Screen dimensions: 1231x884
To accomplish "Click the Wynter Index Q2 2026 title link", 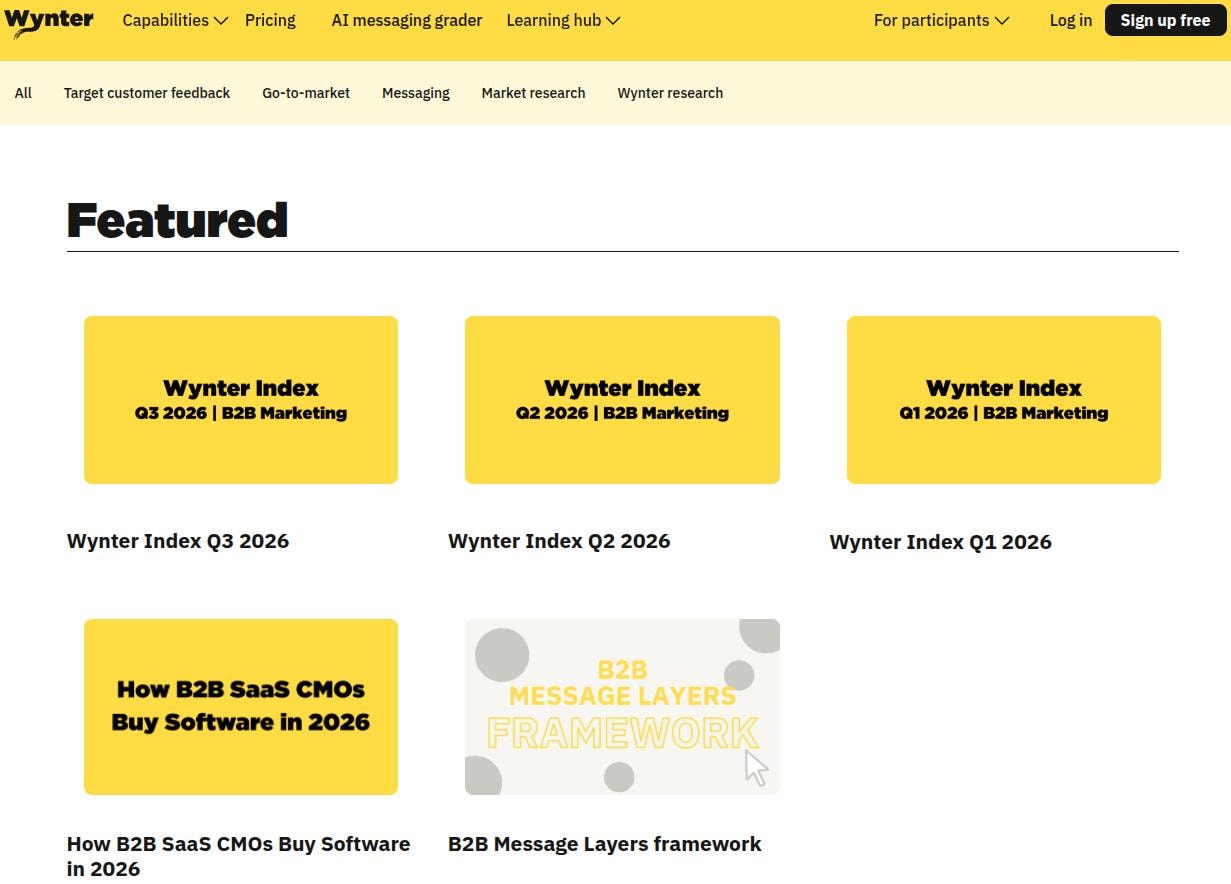I will [559, 541].
